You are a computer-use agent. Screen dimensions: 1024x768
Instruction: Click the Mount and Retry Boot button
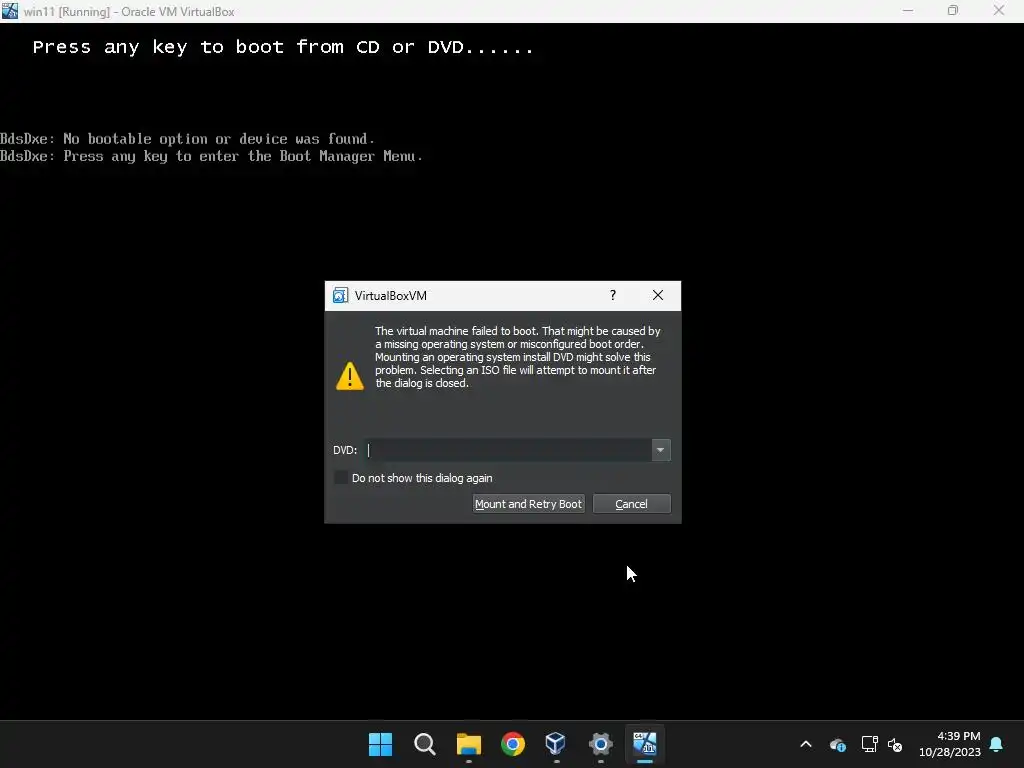(528, 504)
